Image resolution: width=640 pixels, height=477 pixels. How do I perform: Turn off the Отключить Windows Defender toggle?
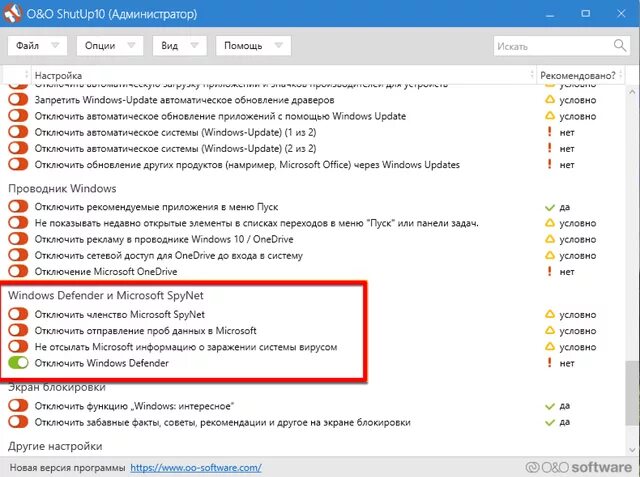18,362
